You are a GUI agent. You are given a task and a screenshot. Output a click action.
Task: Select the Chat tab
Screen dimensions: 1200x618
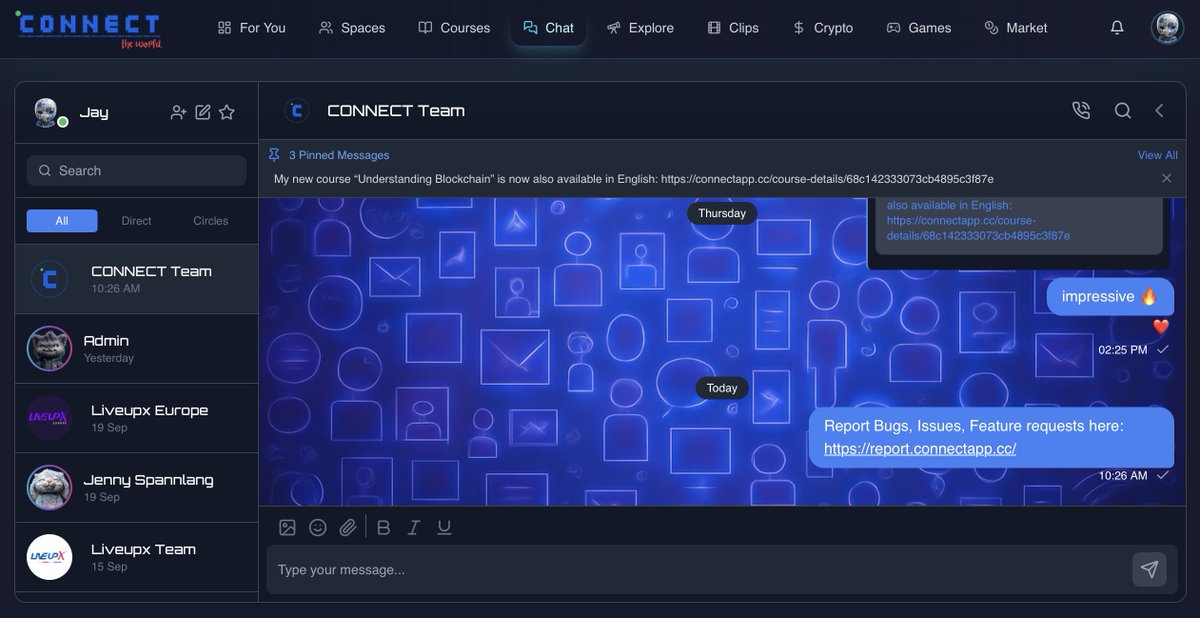coord(549,28)
